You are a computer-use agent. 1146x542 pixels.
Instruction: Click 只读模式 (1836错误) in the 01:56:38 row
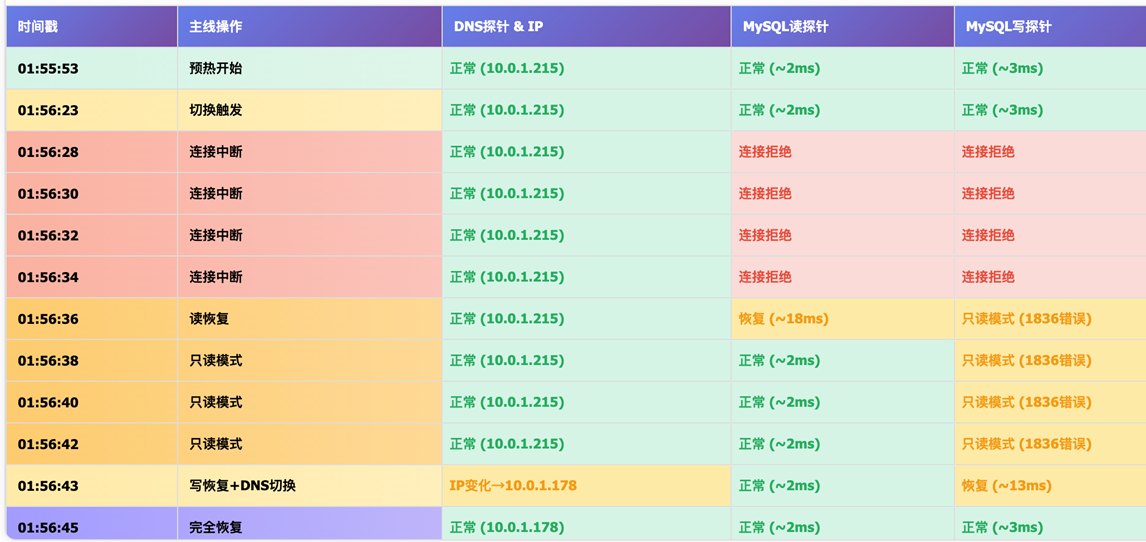pos(1026,361)
